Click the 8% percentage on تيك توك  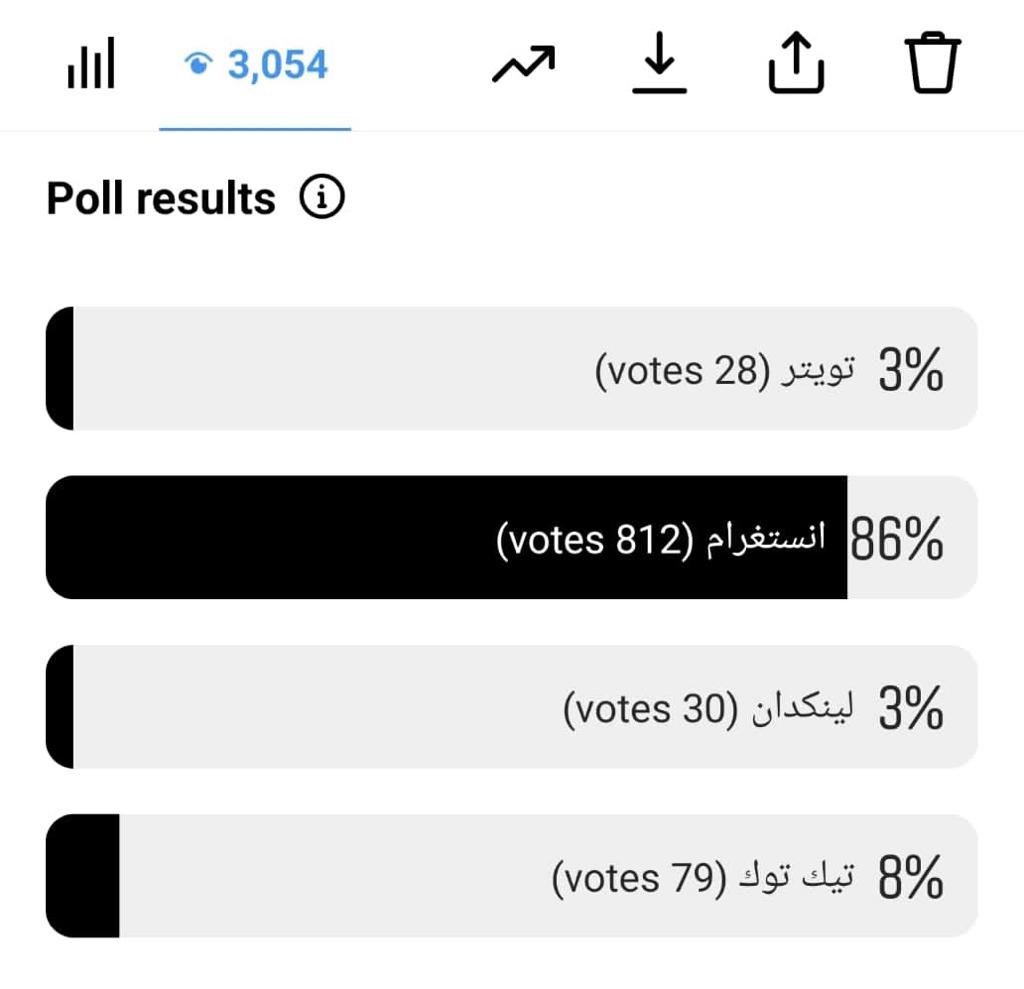point(911,877)
